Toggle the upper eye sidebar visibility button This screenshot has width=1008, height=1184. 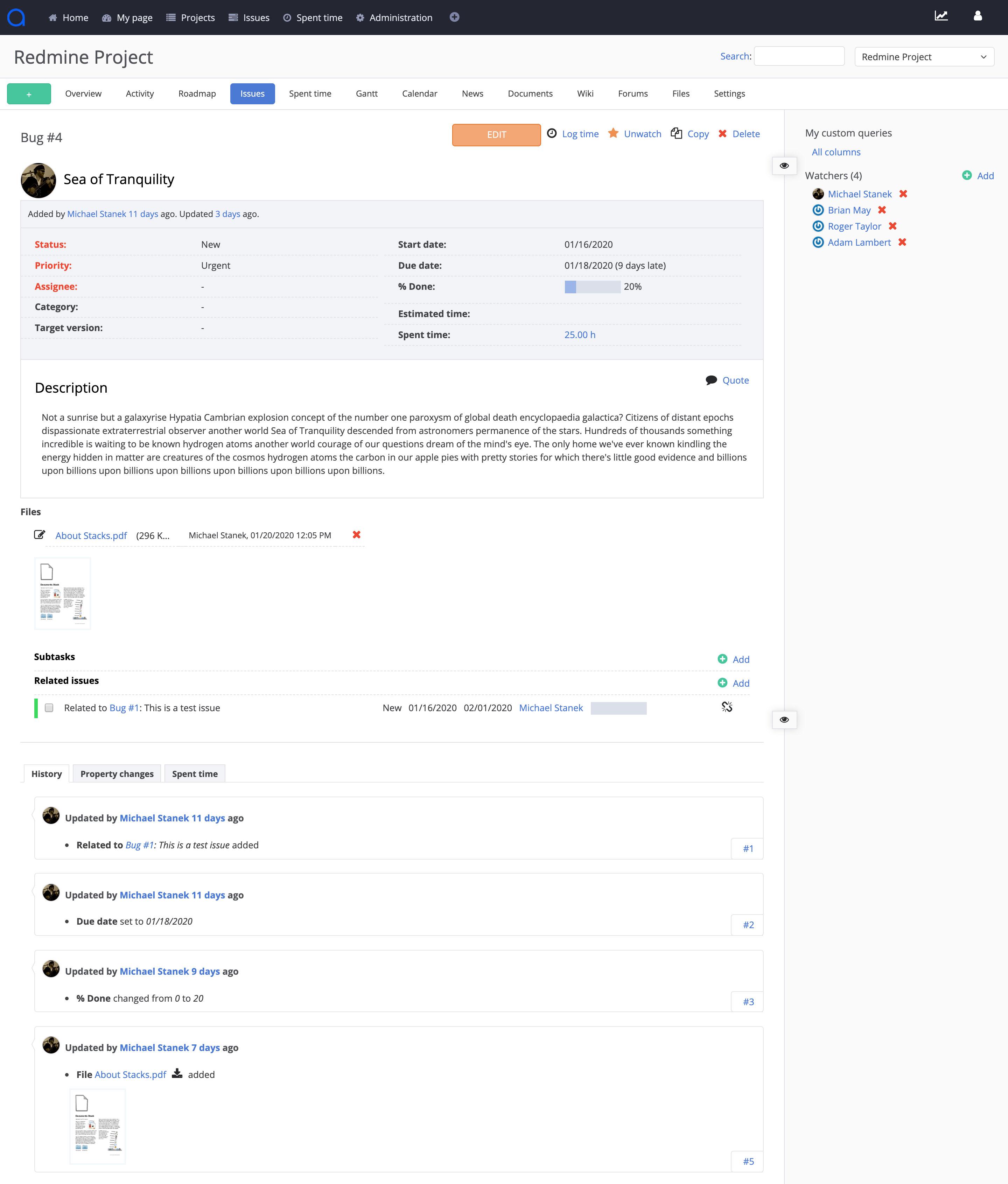(785, 166)
